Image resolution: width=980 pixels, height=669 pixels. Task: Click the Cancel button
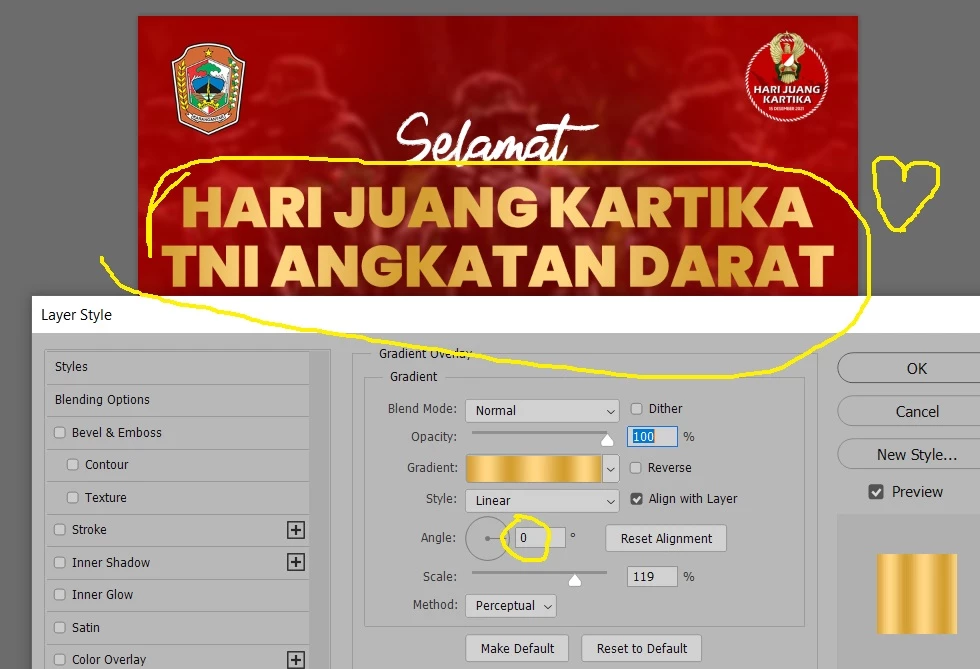coord(909,411)
